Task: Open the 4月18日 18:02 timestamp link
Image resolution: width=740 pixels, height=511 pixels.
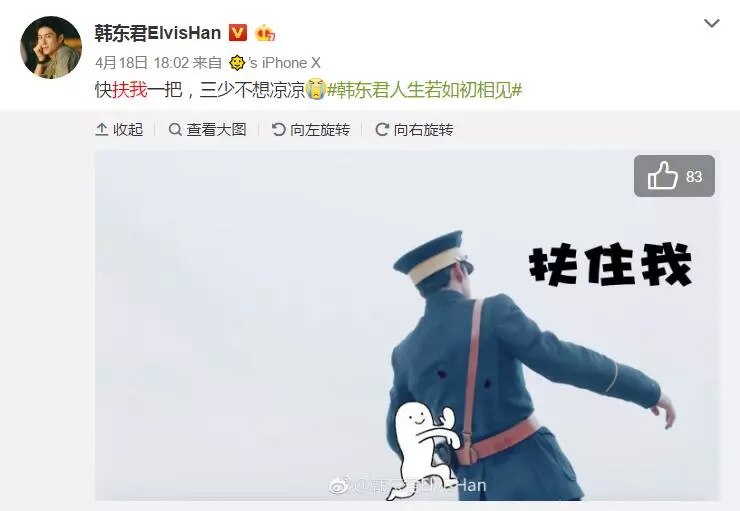Action: click(142, 63)
